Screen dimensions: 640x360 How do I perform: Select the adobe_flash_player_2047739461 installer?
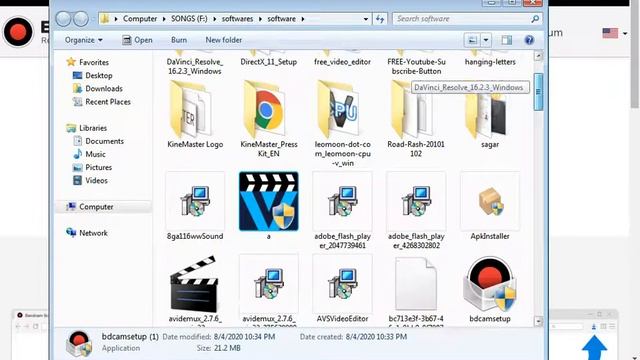[342, 201]
